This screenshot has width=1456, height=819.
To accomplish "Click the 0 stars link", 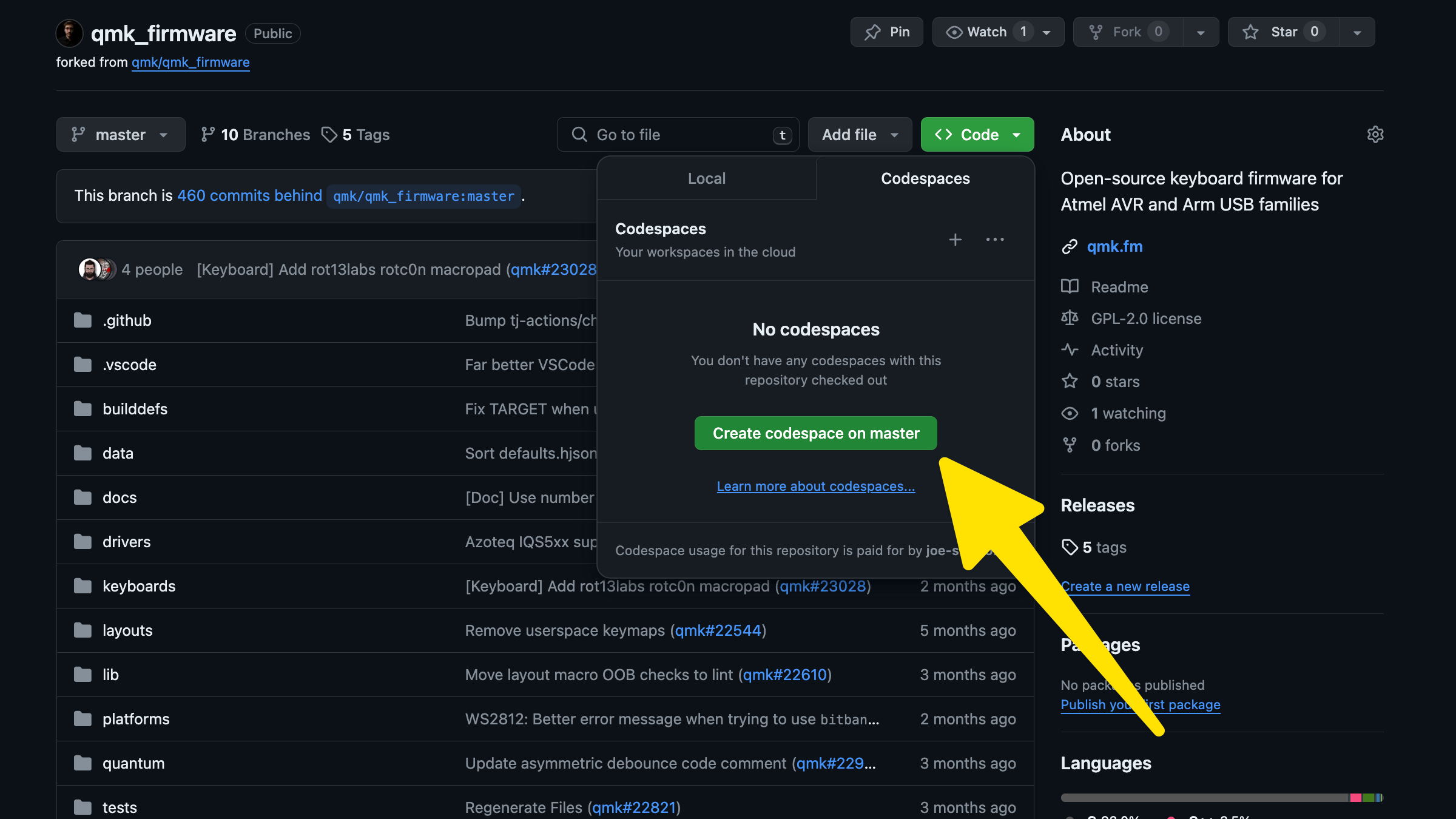I will click(1115, 382).
